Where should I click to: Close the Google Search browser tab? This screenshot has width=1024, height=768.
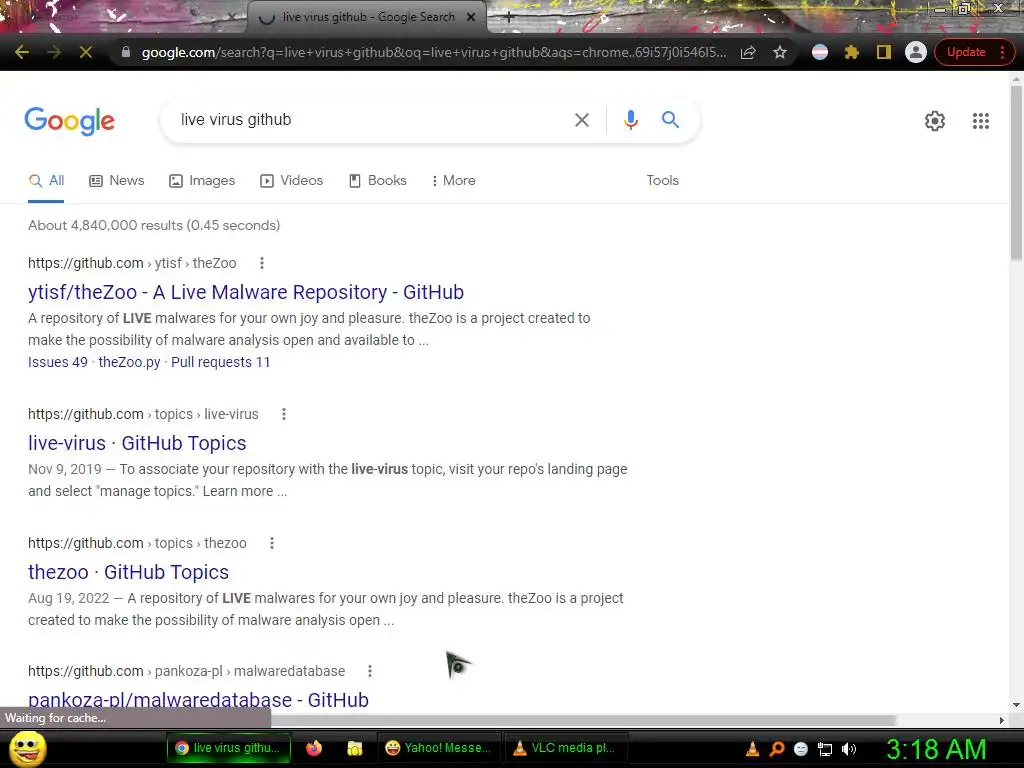pos(471,17)
